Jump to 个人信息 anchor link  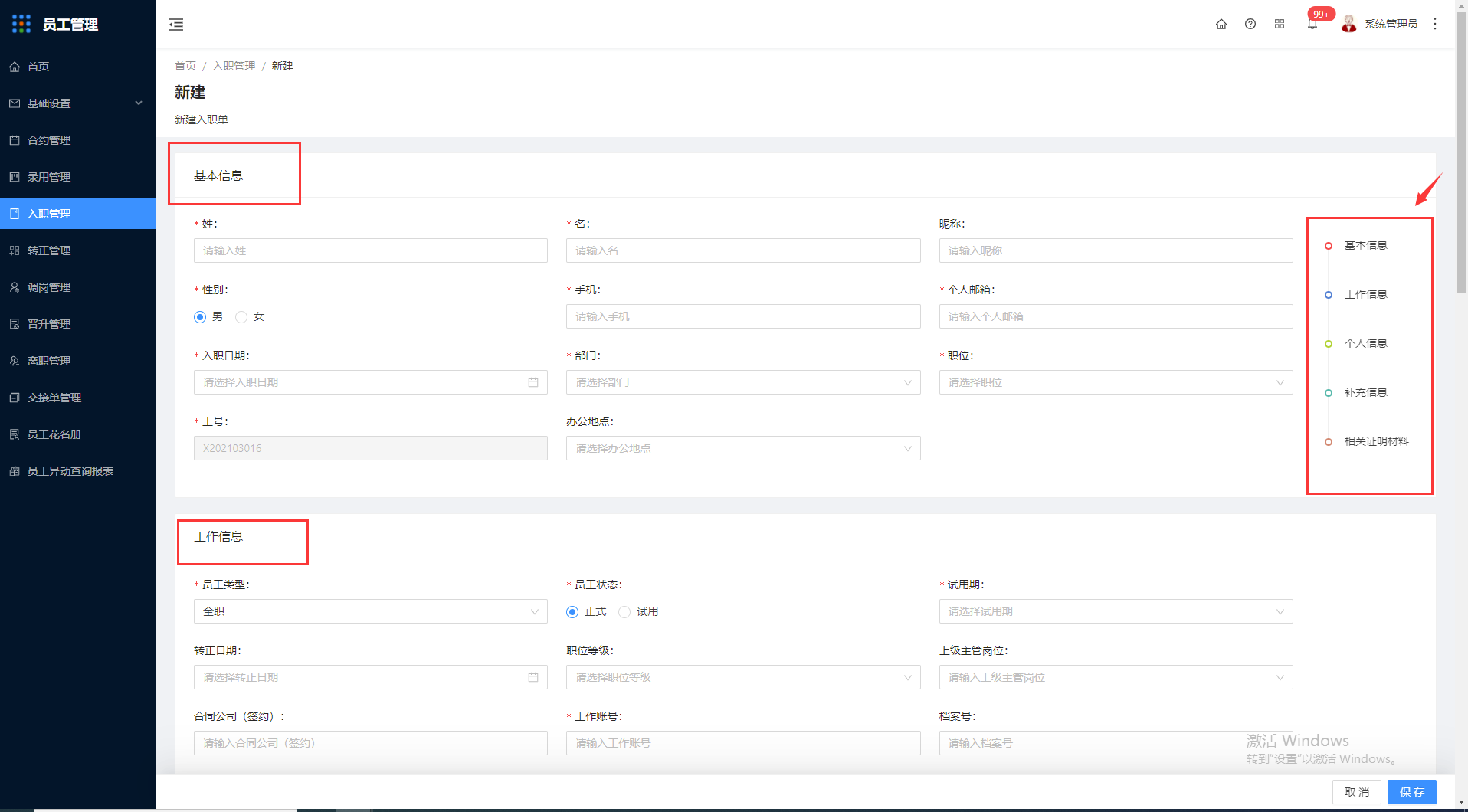pyautogui.click(x=1366, y=343)
